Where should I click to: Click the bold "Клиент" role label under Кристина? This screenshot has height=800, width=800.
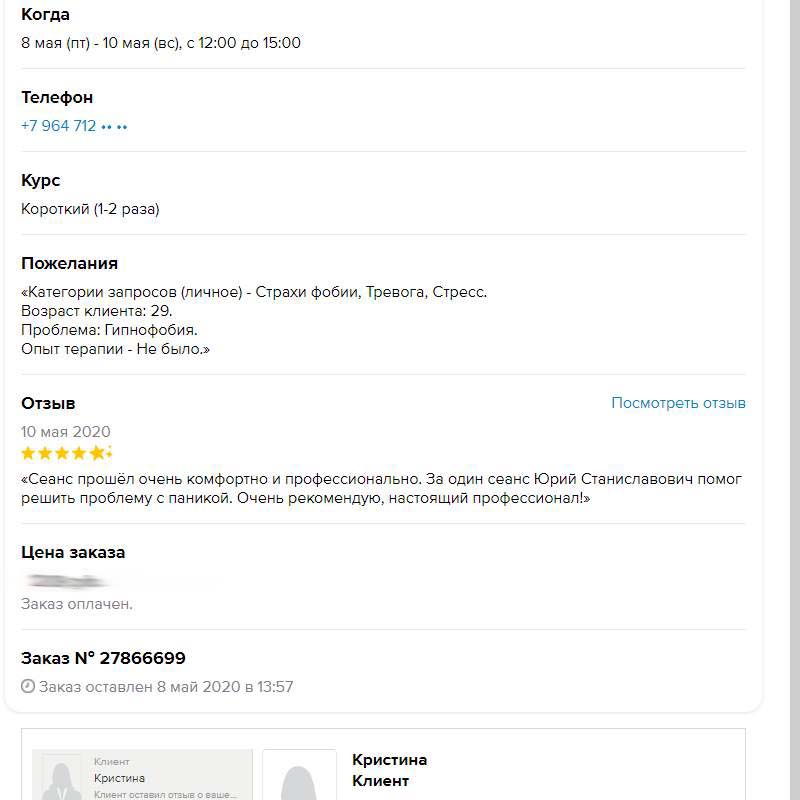click(381, 781)
